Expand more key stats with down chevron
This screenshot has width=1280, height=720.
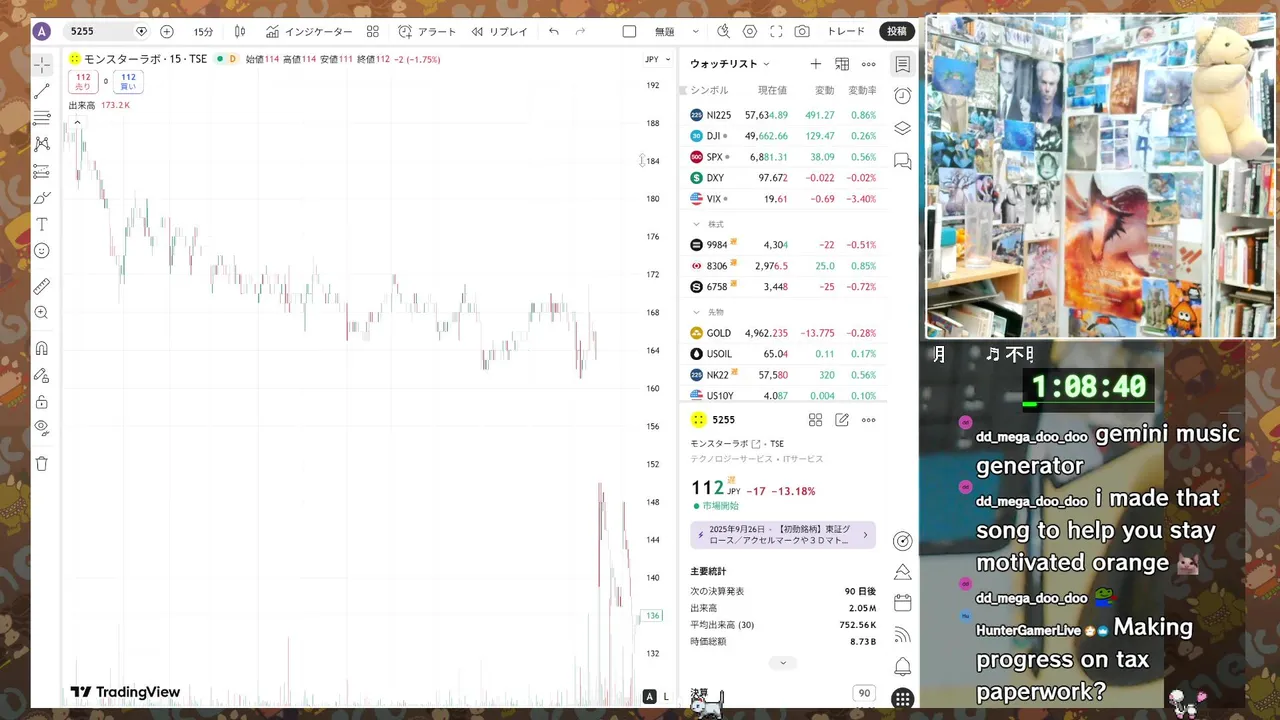point(783,662)
